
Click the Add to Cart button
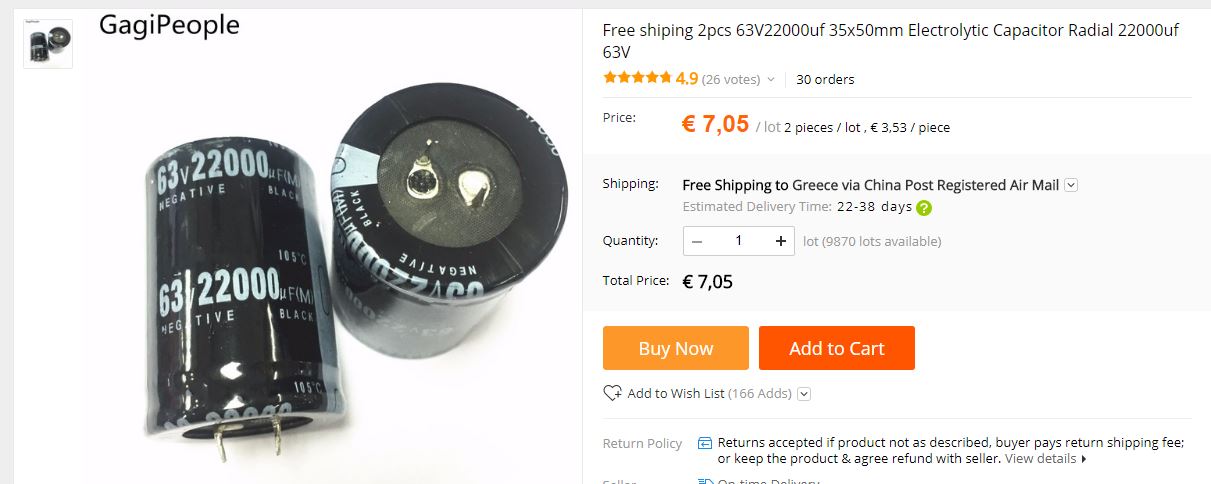[836, 348]
